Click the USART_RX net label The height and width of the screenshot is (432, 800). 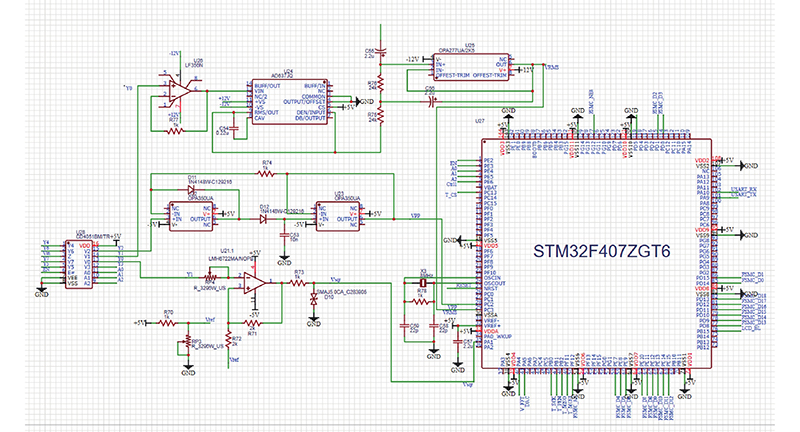click(x=744, y=190)
